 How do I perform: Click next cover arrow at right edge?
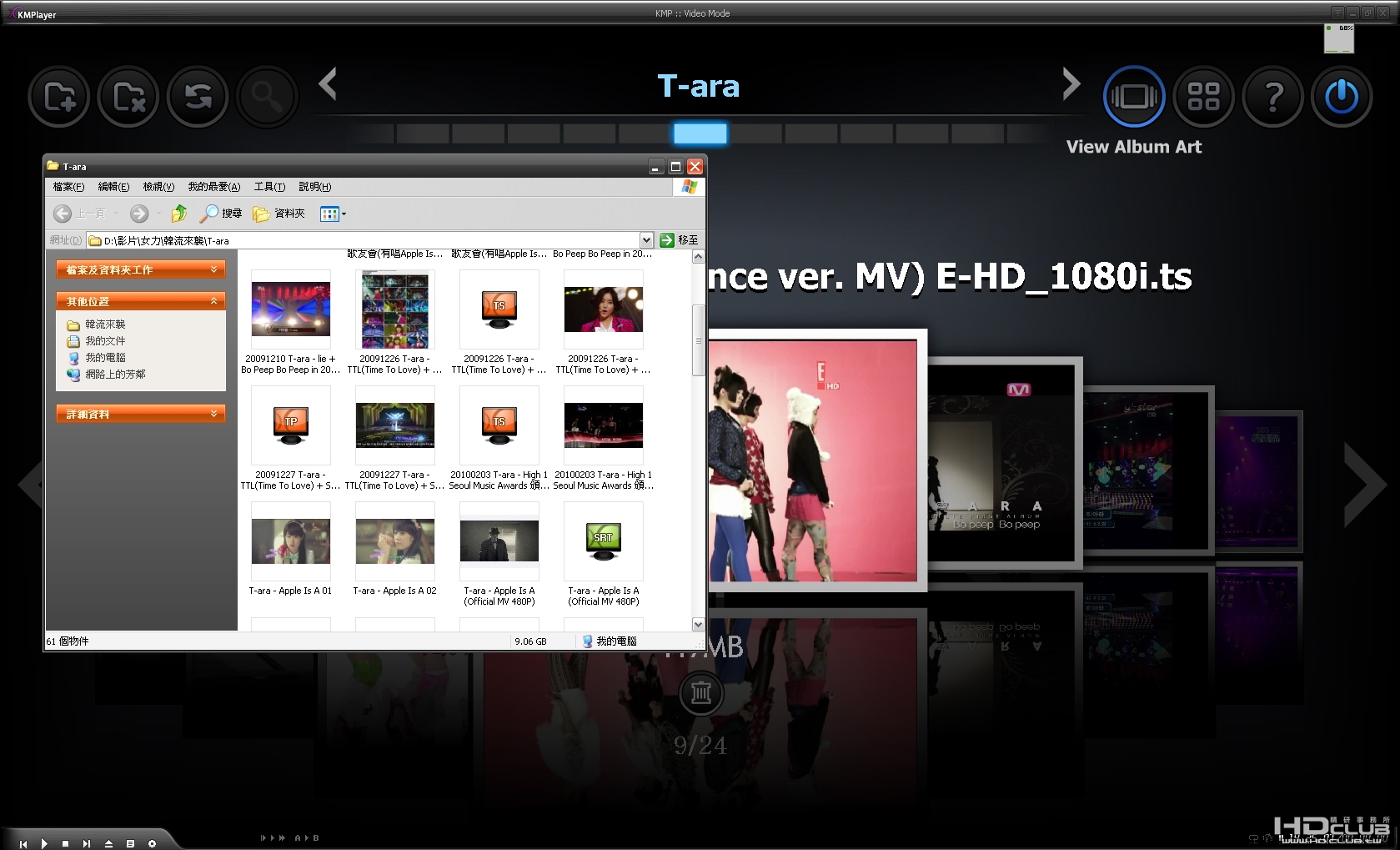(1365, 485)
